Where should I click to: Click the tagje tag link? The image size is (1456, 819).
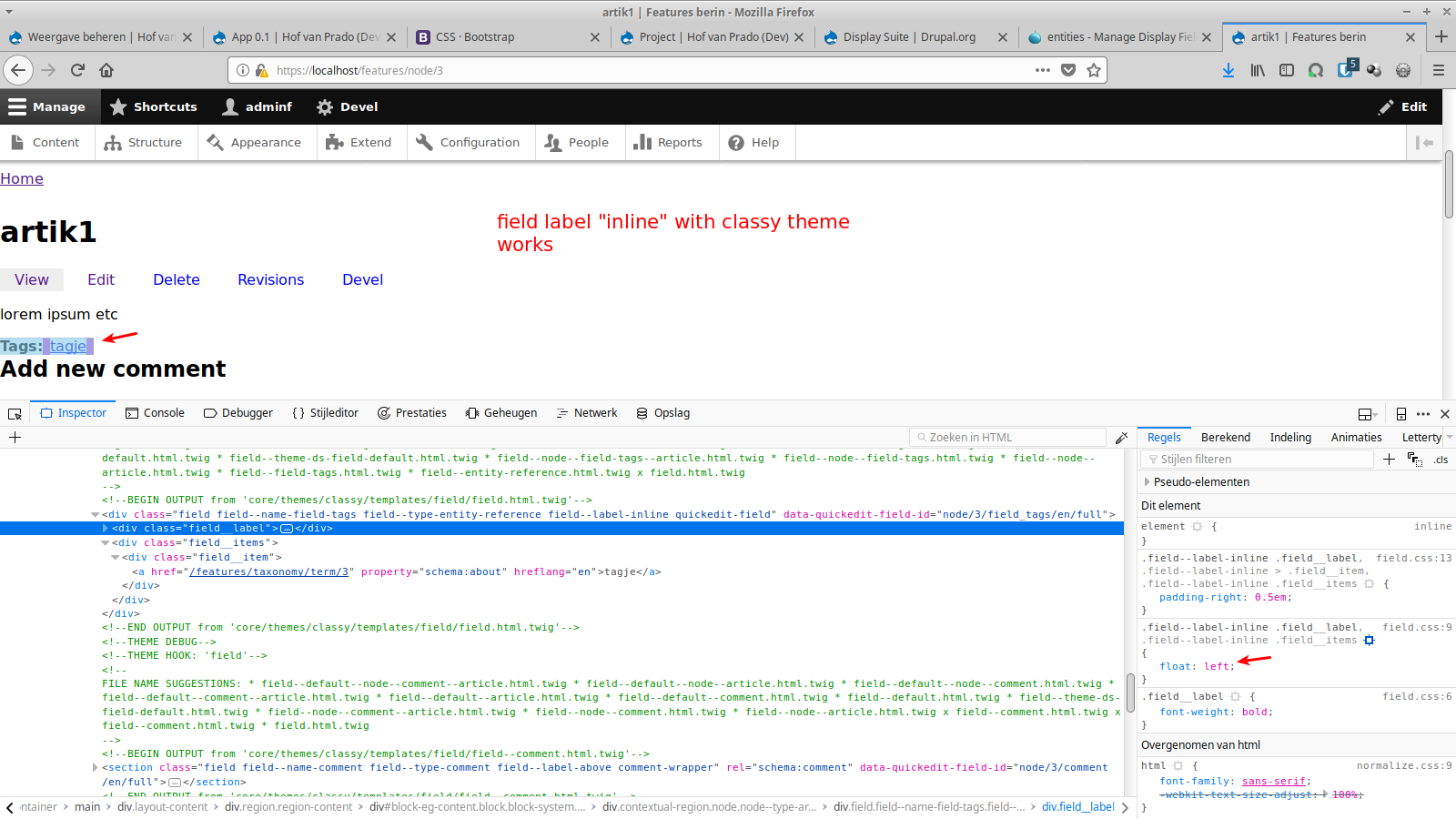(x=68, y=347)
